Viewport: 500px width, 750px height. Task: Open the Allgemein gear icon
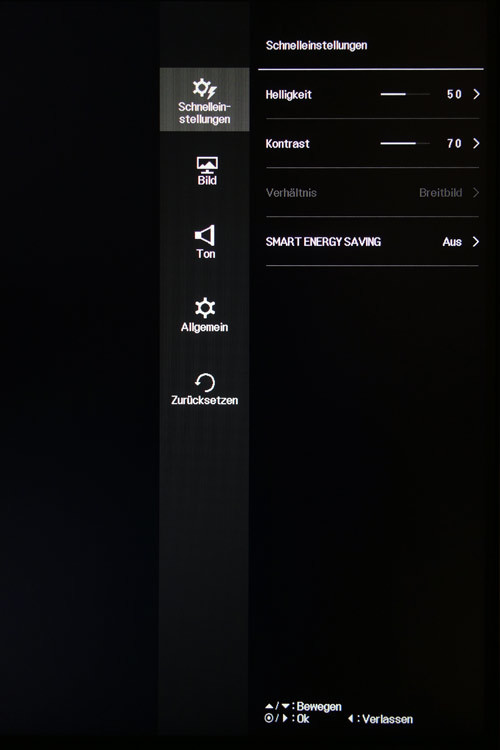click(205, 308)
